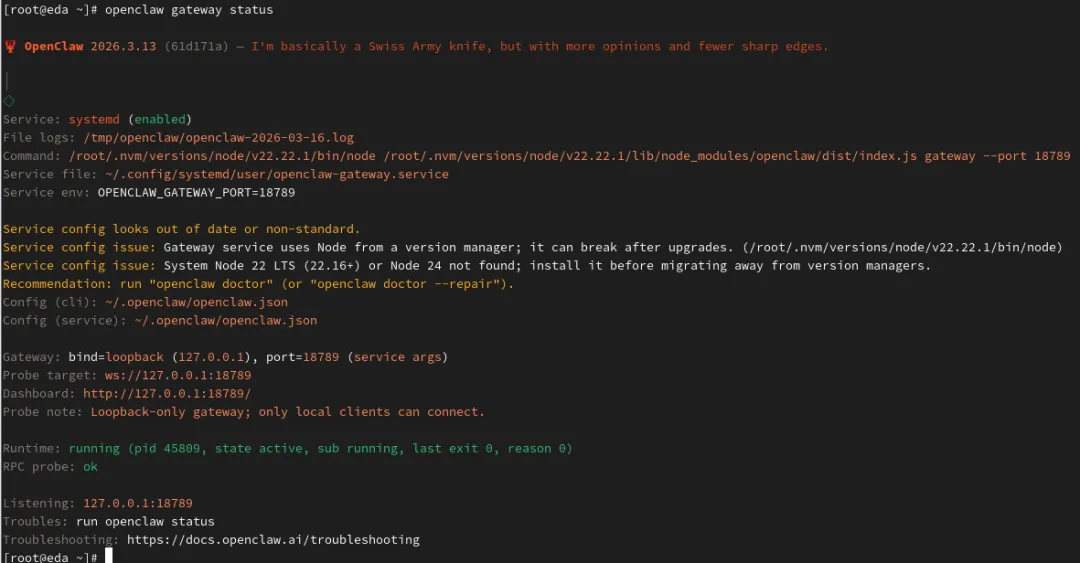Click the "RPC probe: ok" status

point(50,467)
